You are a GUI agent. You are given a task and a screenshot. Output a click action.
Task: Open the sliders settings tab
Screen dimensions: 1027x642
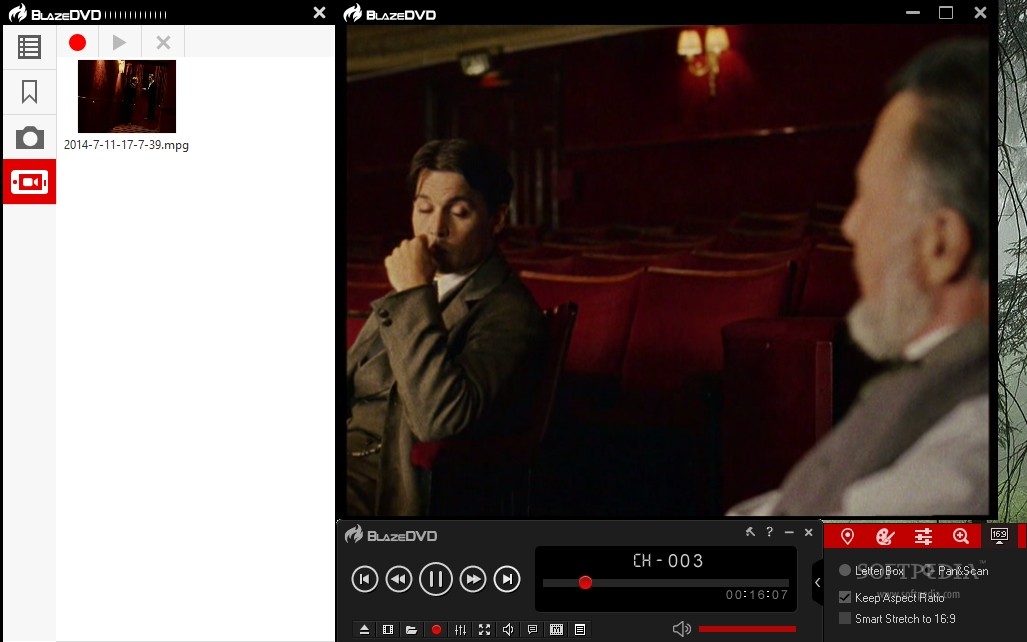[923, 537]
